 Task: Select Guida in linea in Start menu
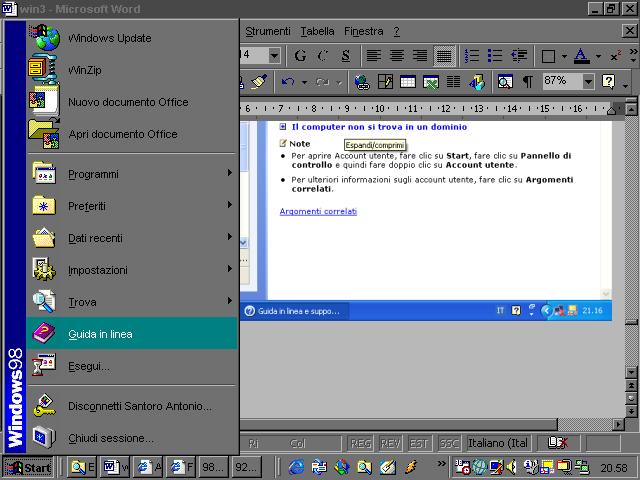[132, 334]
